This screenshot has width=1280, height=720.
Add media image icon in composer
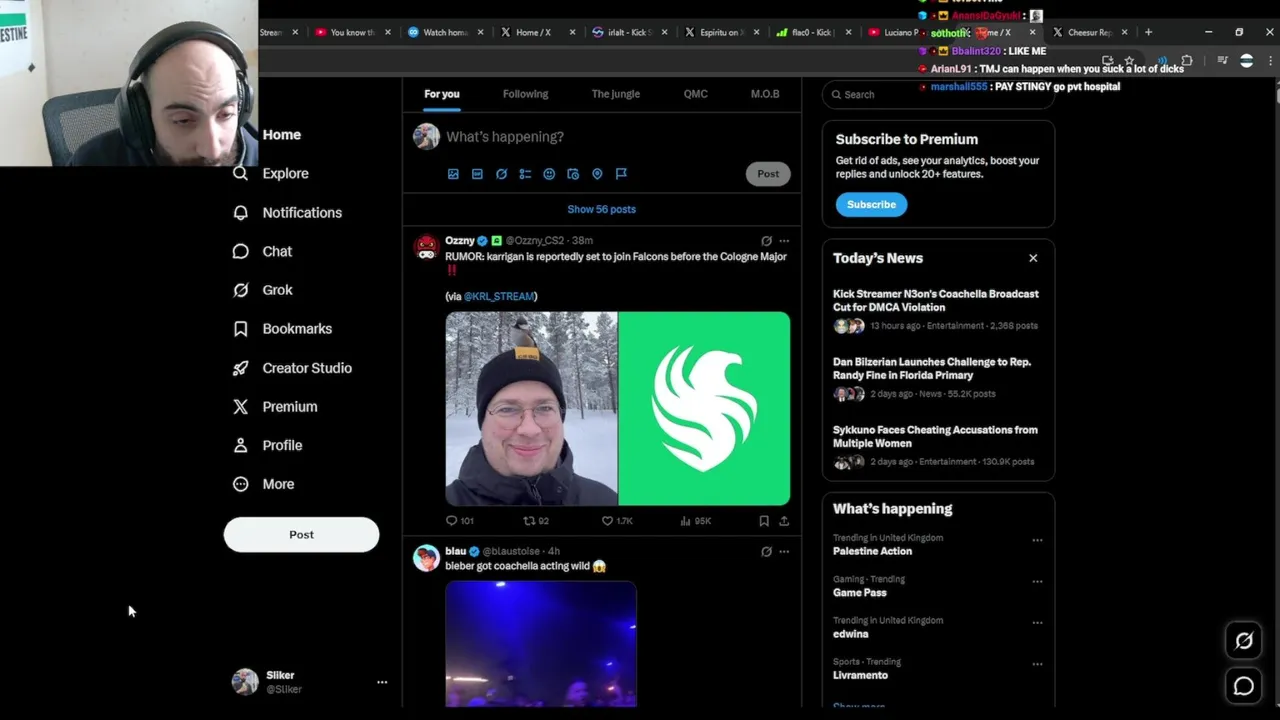point(453,174)
